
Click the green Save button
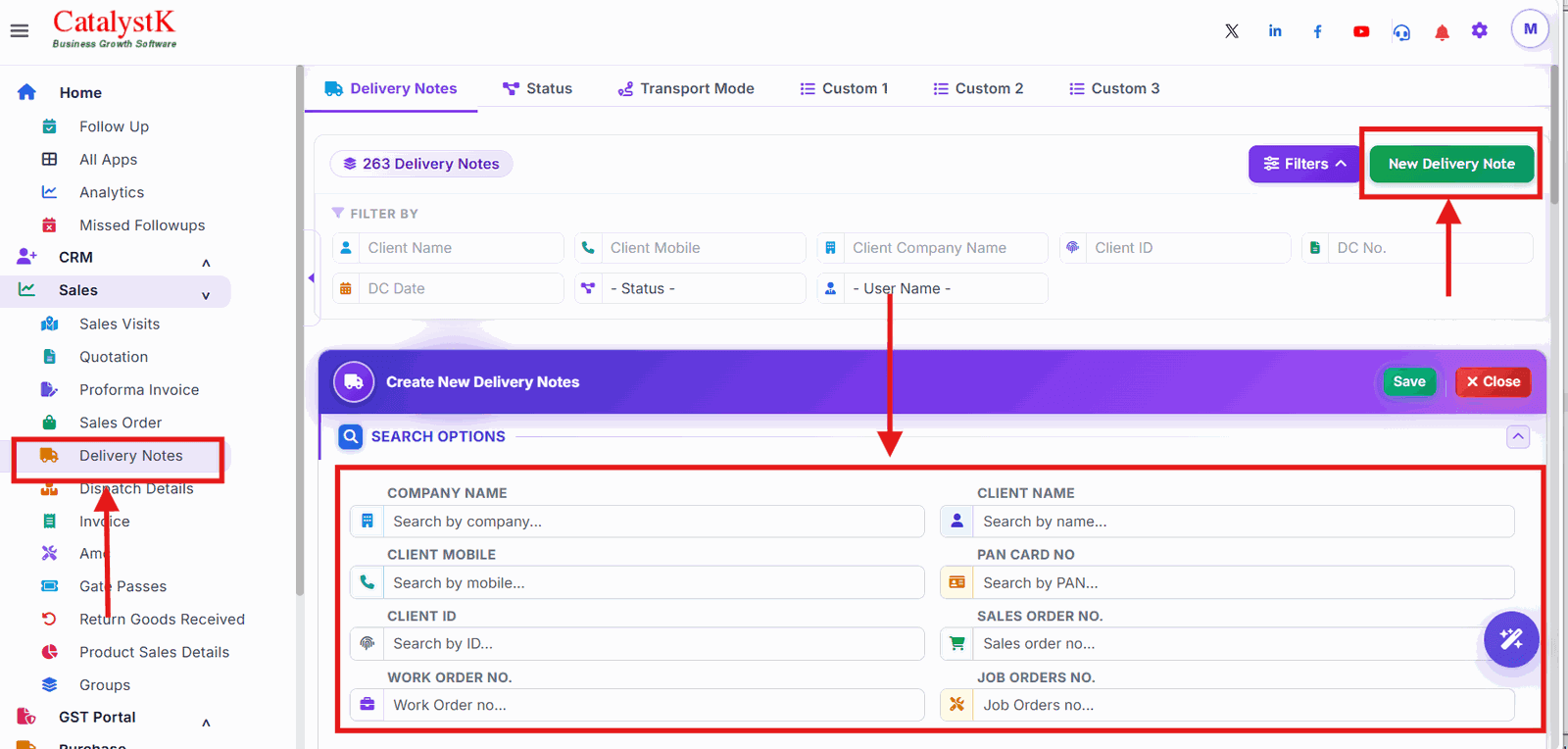(1409, 381)
